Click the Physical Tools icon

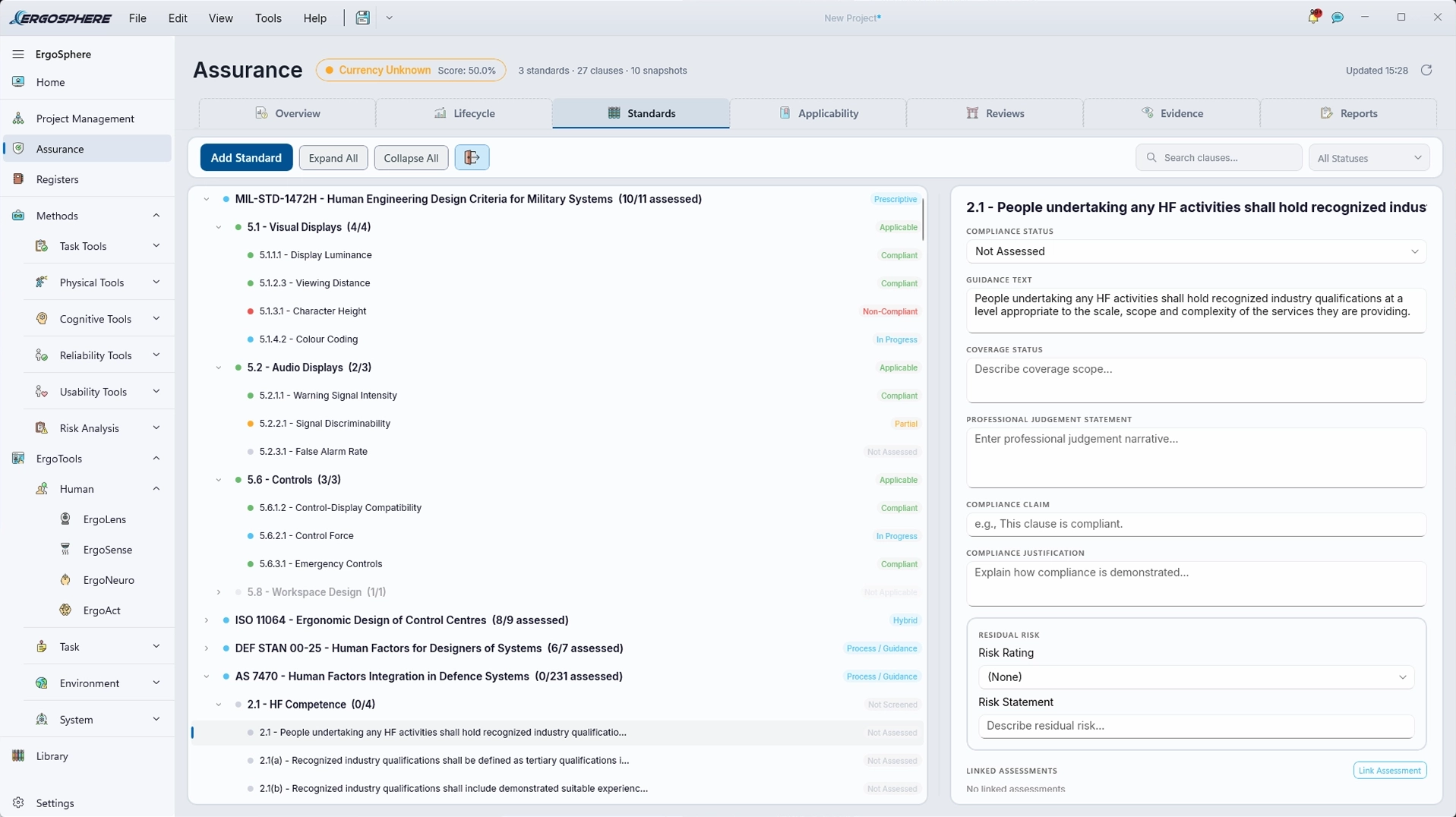point(42,282)
